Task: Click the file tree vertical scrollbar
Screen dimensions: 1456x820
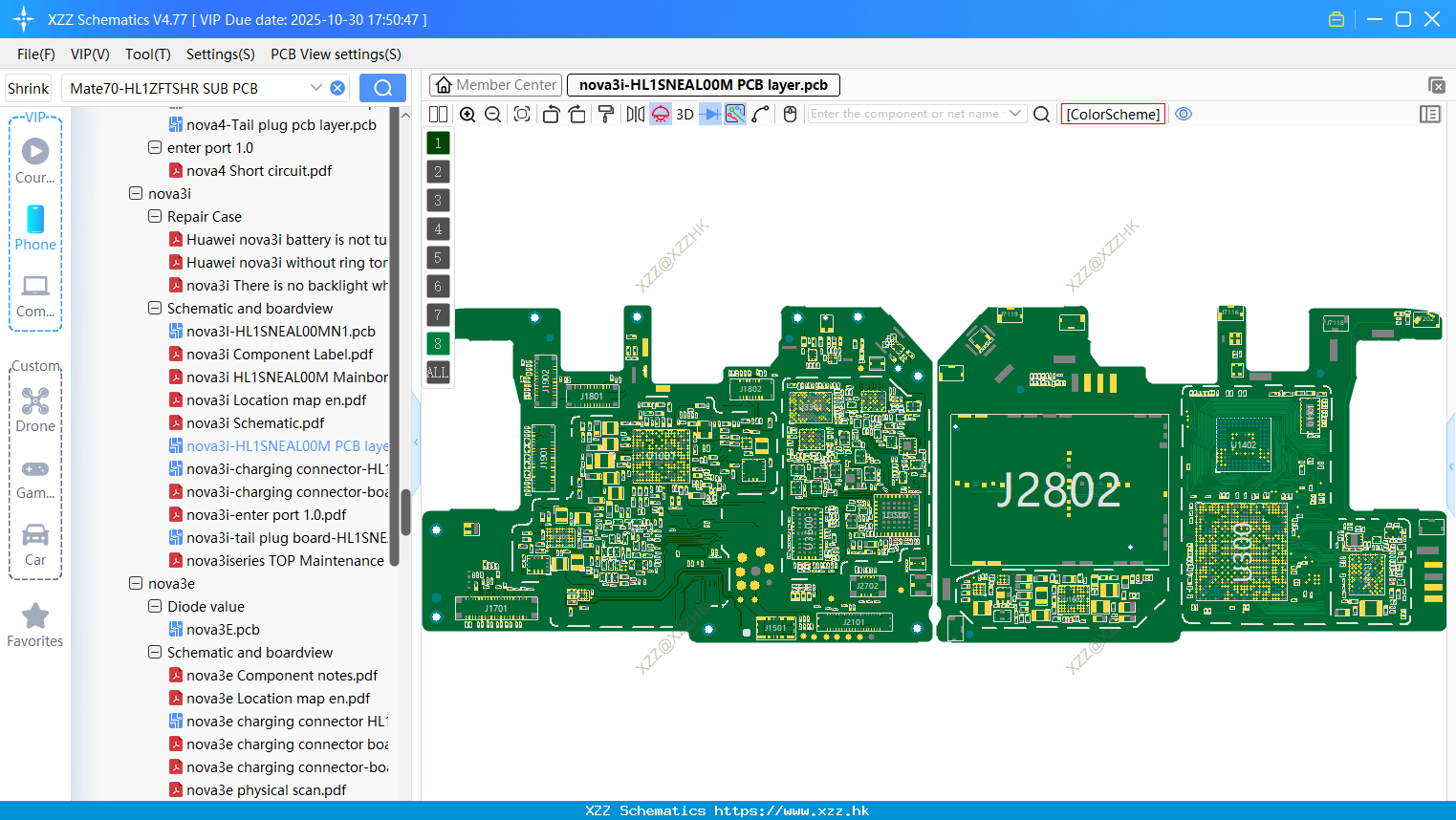Action: coord(405,512)
